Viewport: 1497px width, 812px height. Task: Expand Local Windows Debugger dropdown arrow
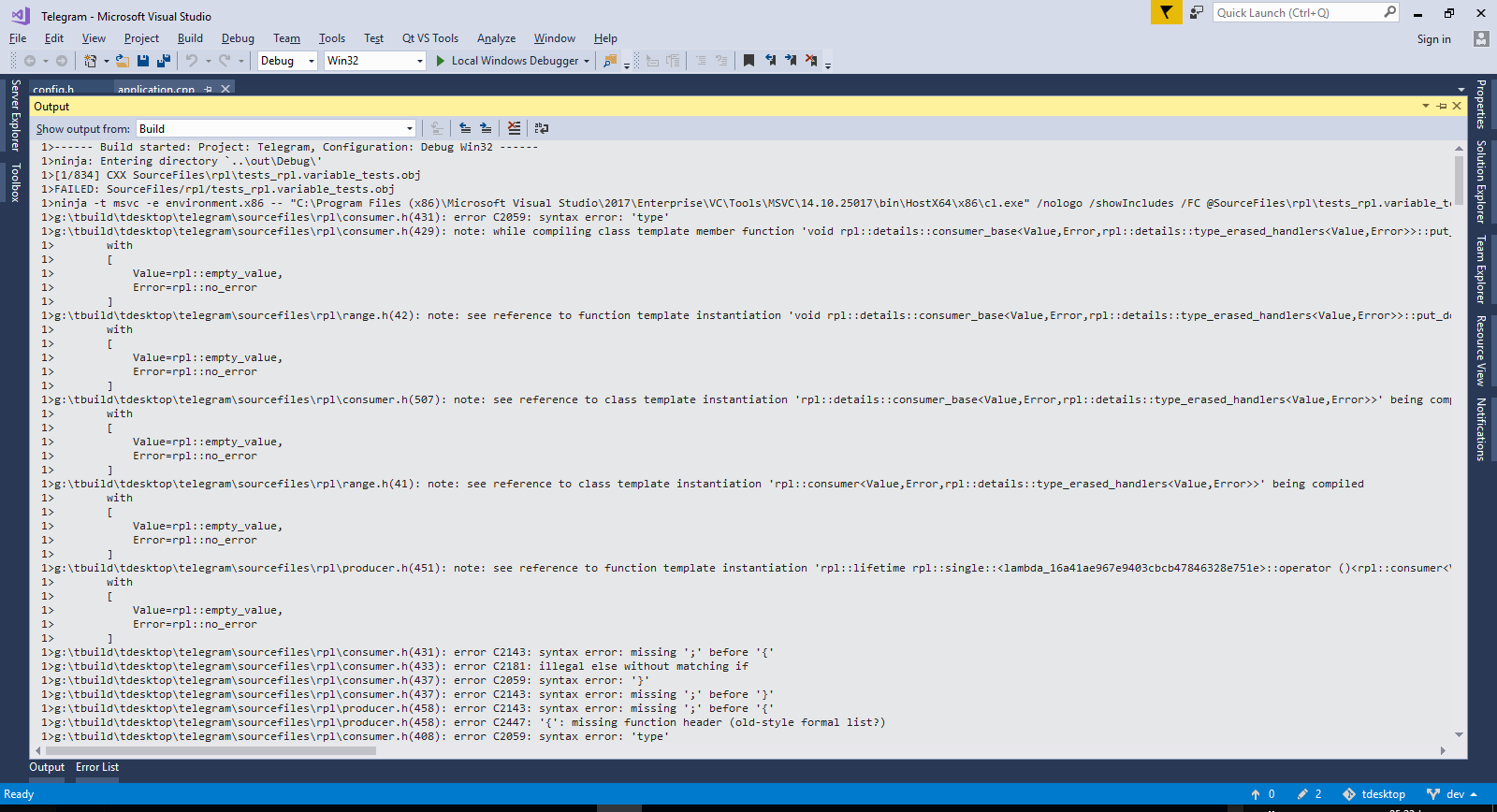(587, 61)
